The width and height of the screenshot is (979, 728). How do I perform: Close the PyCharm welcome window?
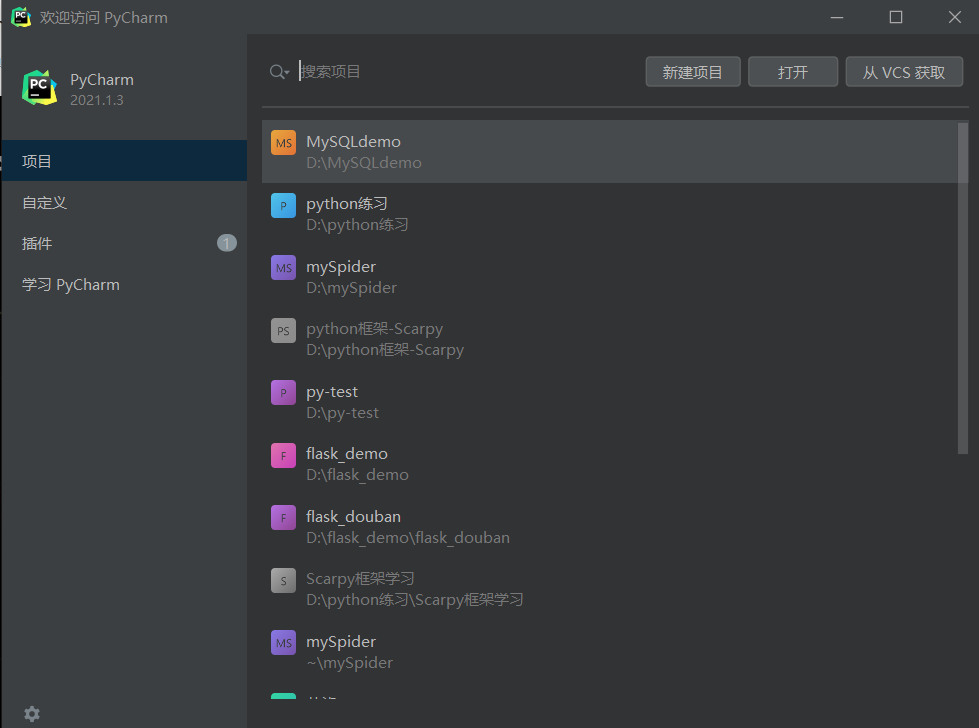pos(955,17)
